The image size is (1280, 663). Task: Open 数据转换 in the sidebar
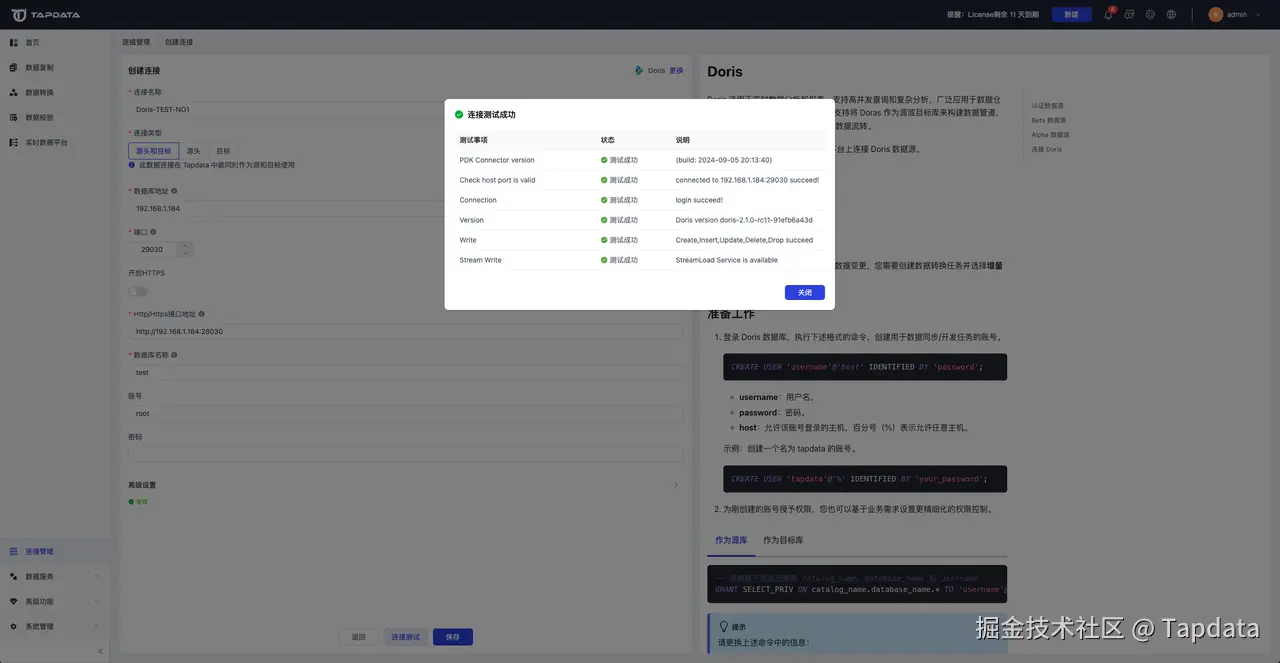click(40, 92)
